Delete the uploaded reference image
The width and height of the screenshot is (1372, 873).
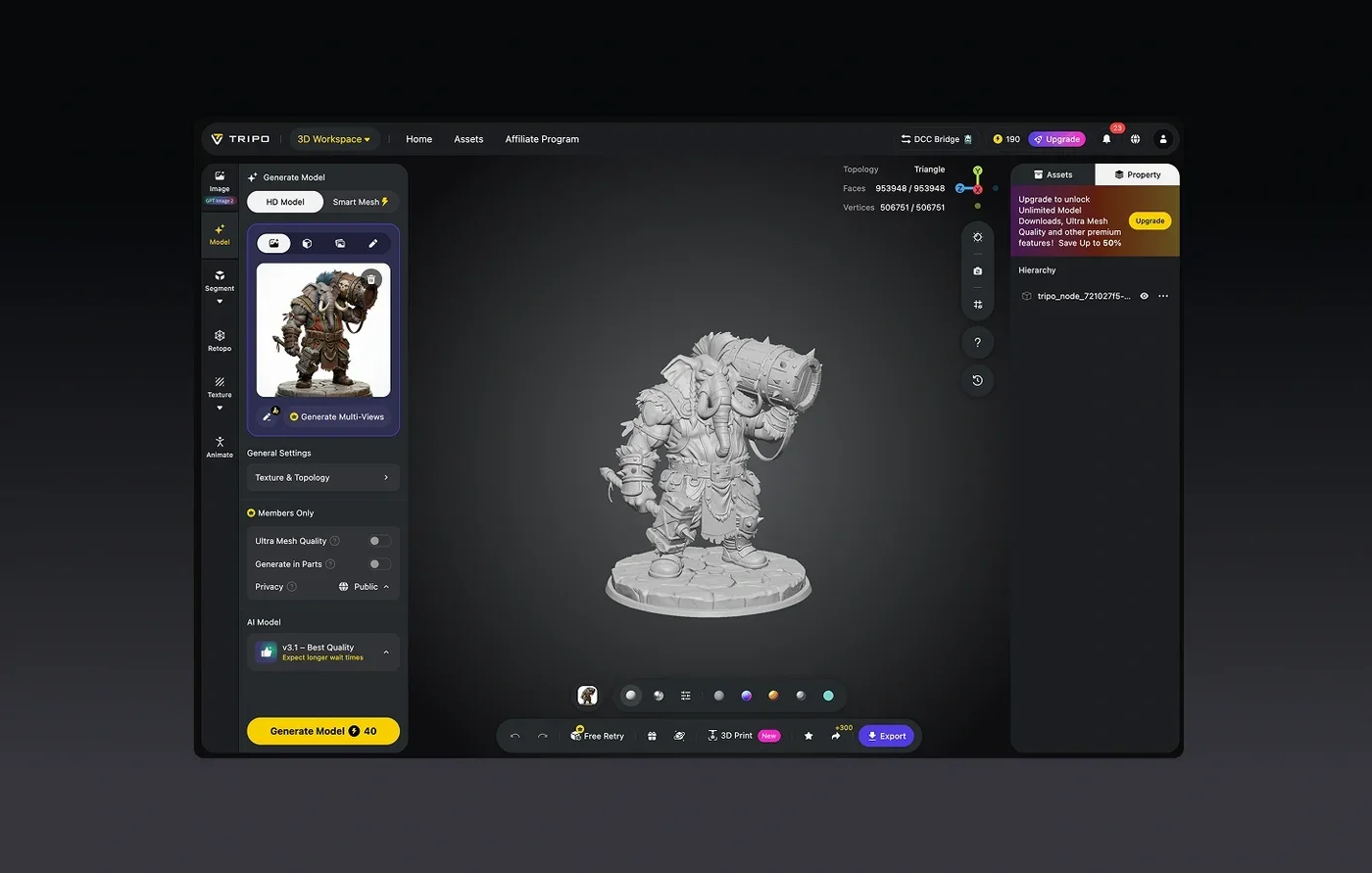[370, 279]
